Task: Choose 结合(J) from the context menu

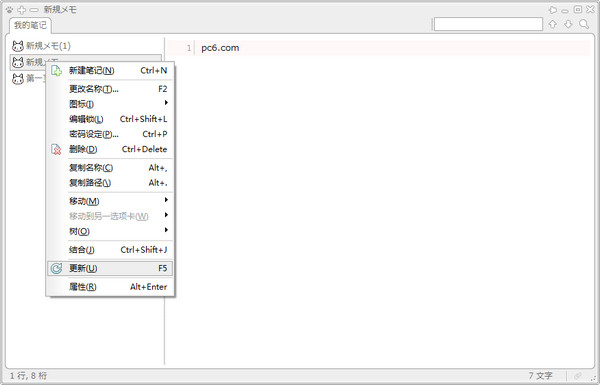Action: (x=110, y=250)
